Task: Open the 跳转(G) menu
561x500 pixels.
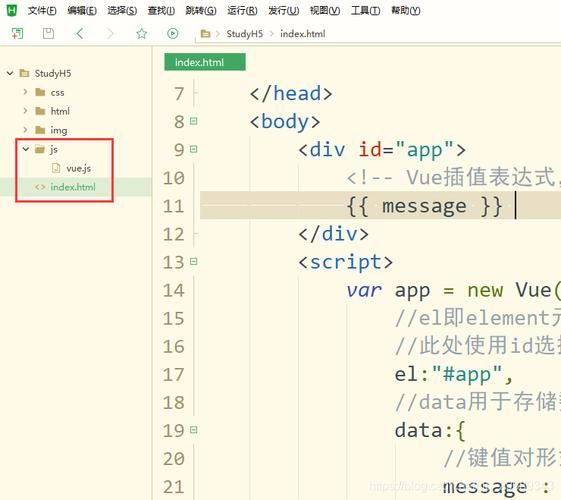Action: 201,11
